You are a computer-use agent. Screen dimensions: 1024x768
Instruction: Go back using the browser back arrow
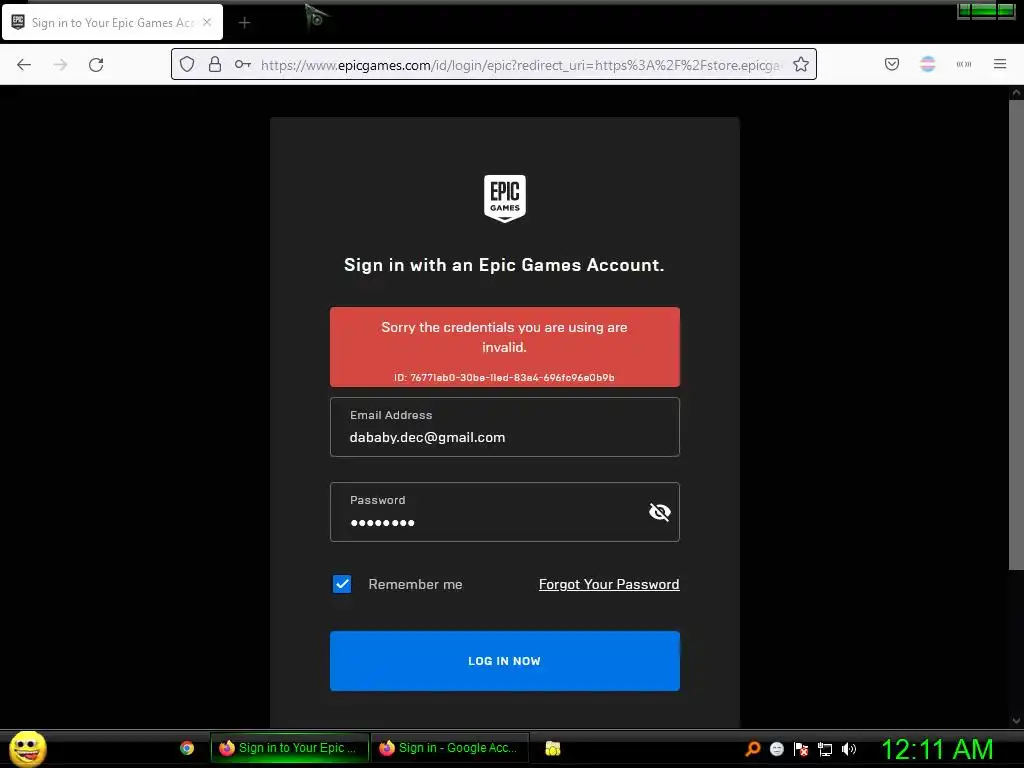click(24, 65)
